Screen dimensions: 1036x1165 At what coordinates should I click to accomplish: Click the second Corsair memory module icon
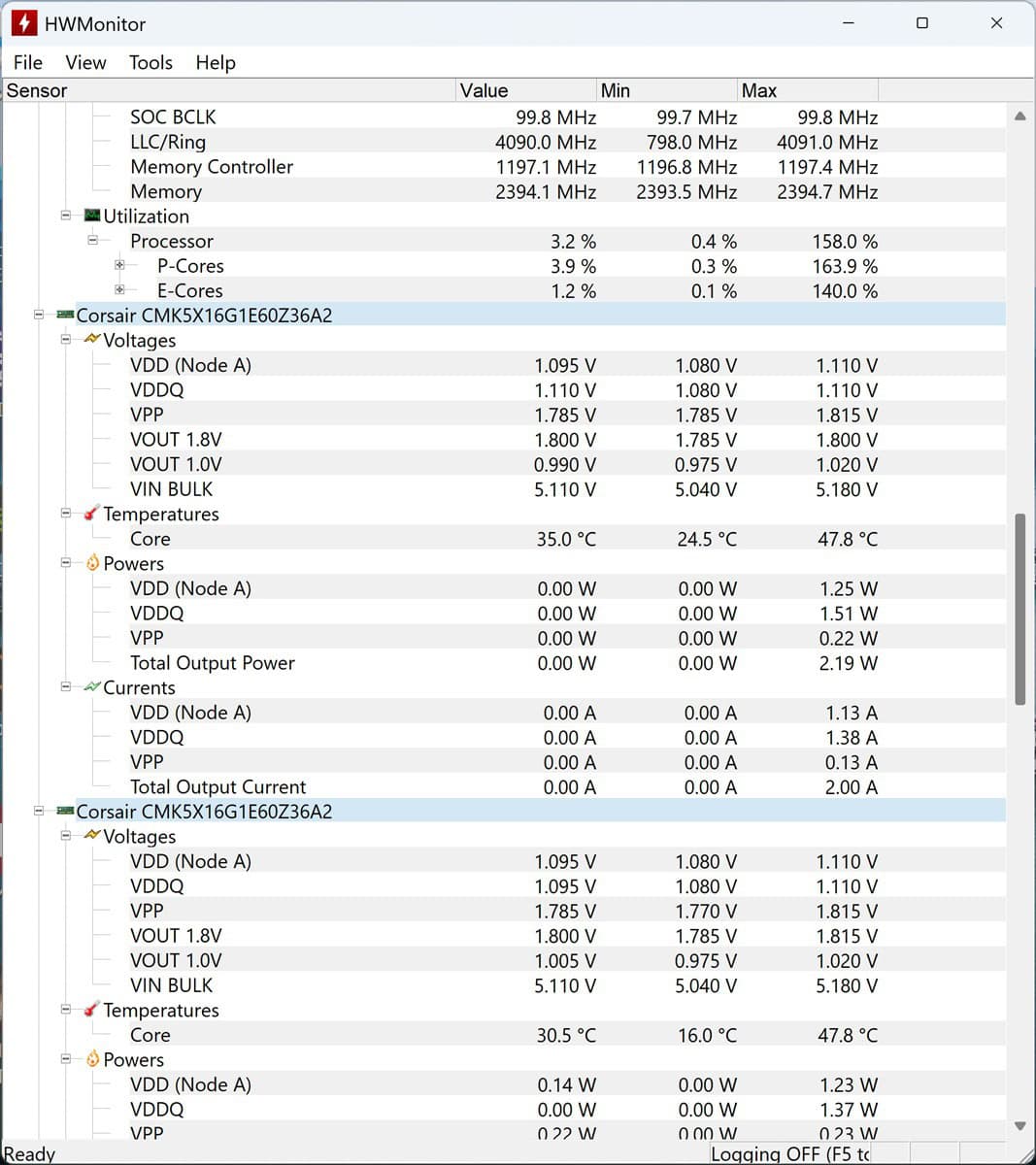(x=65, y=812)
